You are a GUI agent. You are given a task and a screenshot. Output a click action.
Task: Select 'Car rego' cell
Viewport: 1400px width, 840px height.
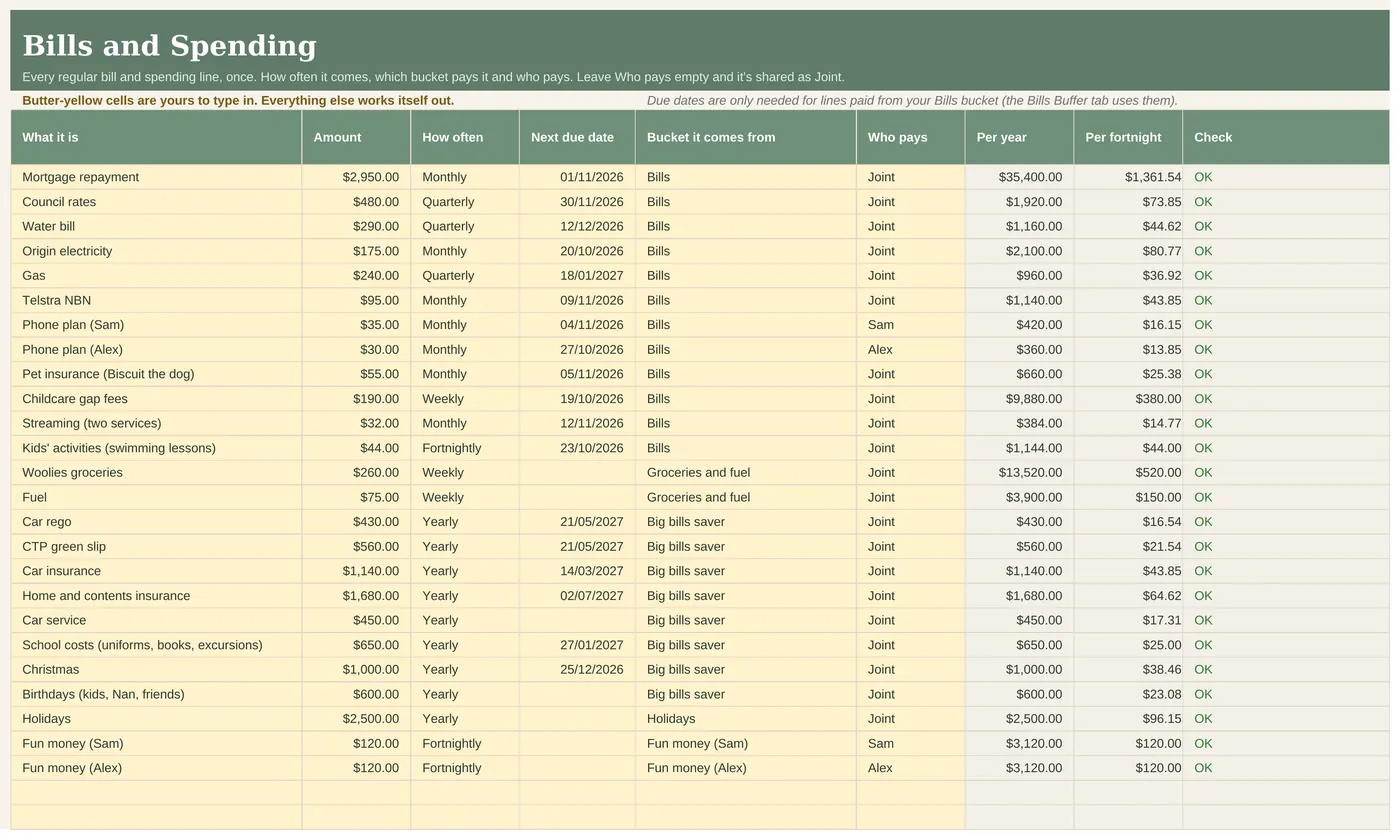156,522
